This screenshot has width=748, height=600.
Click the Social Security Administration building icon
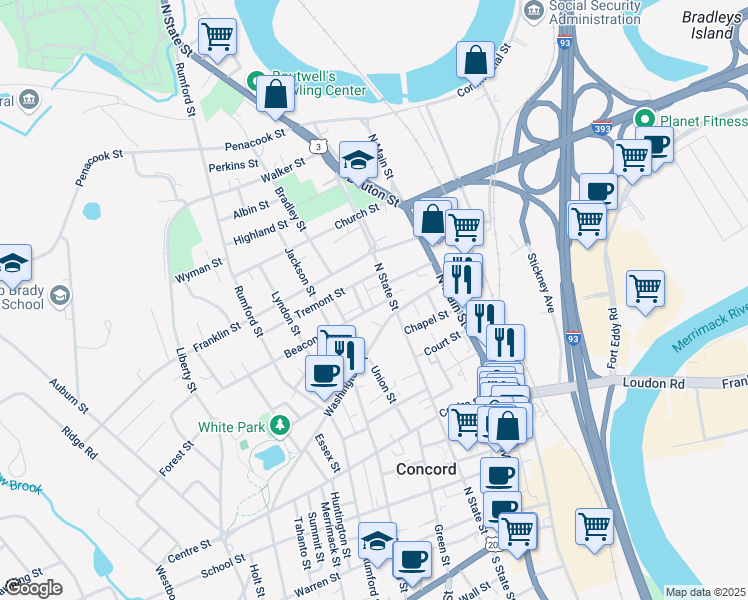click(533, 11)
